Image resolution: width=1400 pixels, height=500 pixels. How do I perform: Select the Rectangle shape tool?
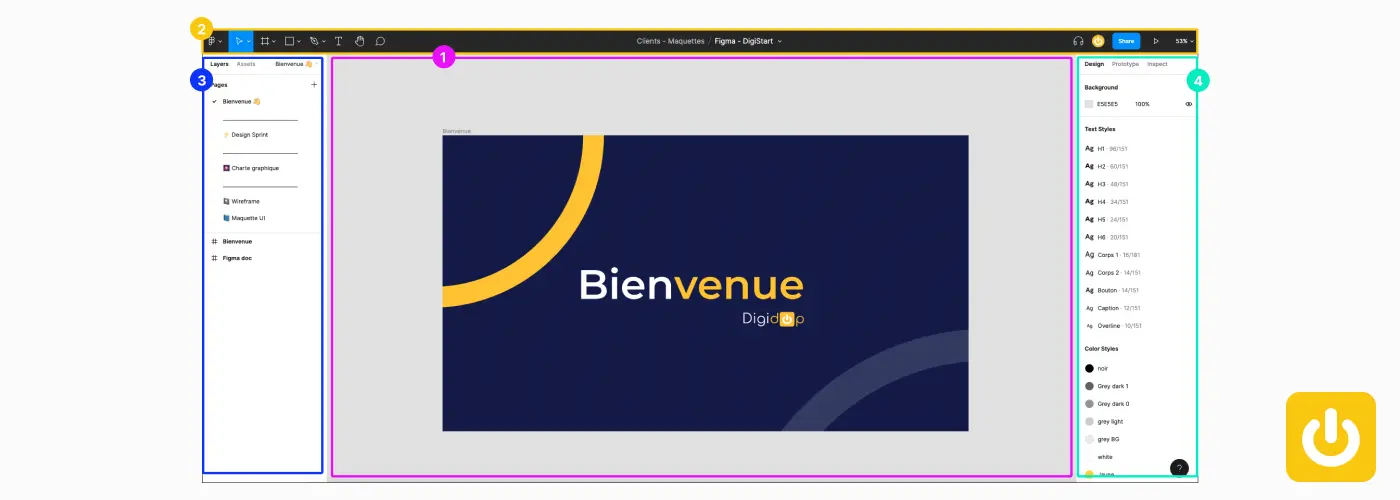289,41
